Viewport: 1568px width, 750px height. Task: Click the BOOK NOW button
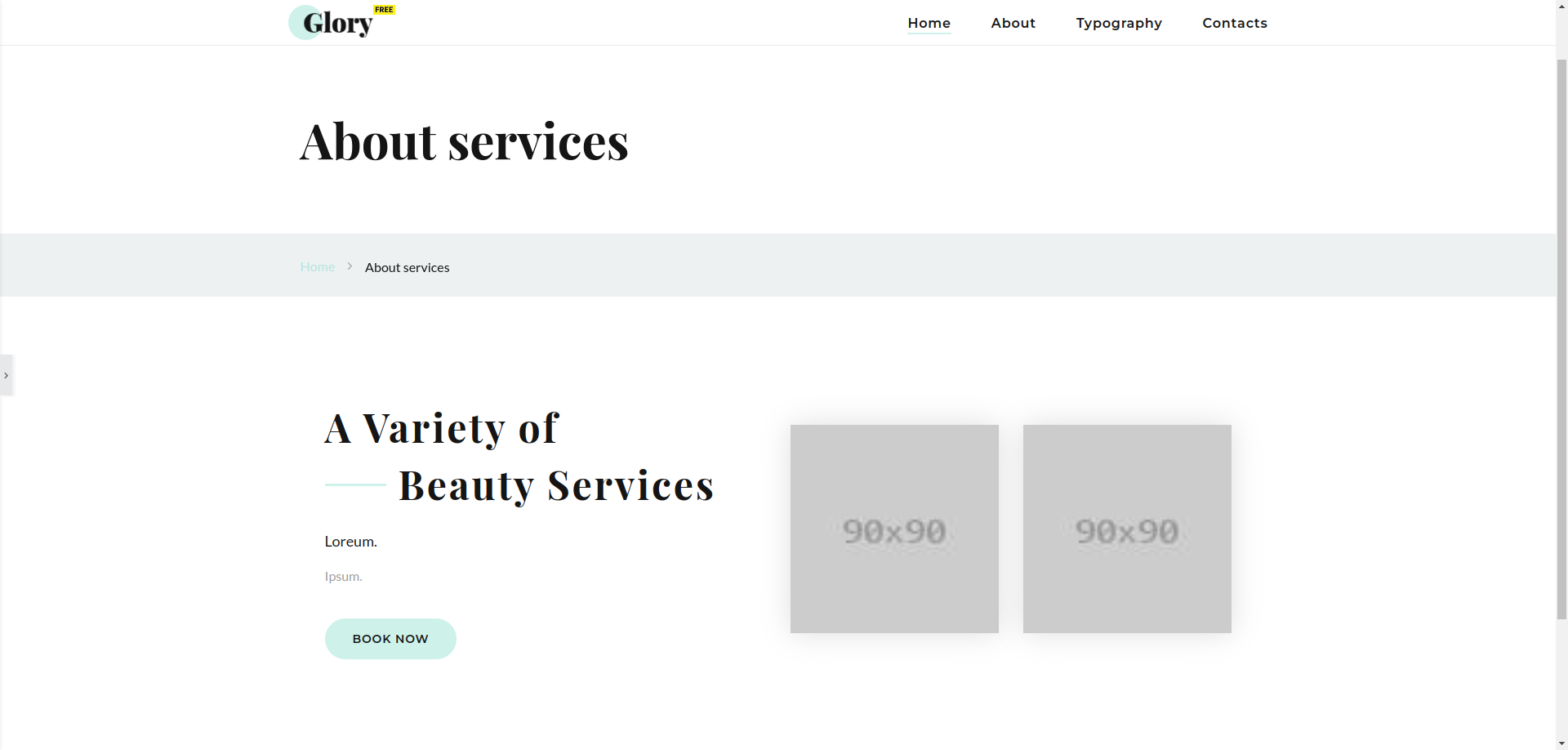[390, 639]
